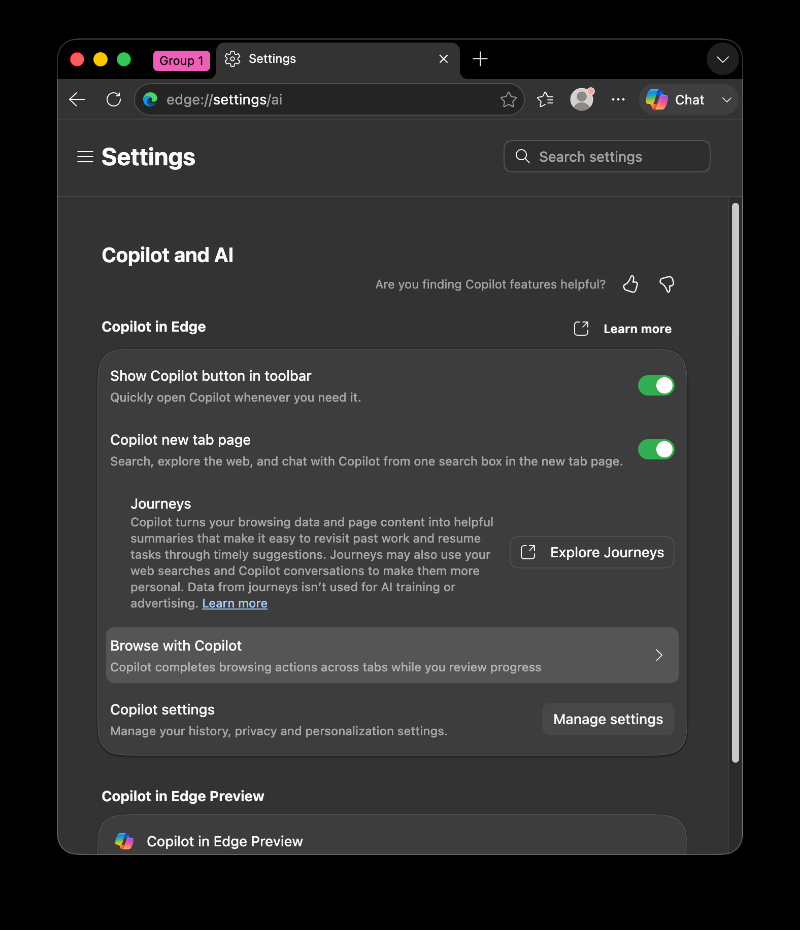Click the Explore Journeys button

point(592,552)
